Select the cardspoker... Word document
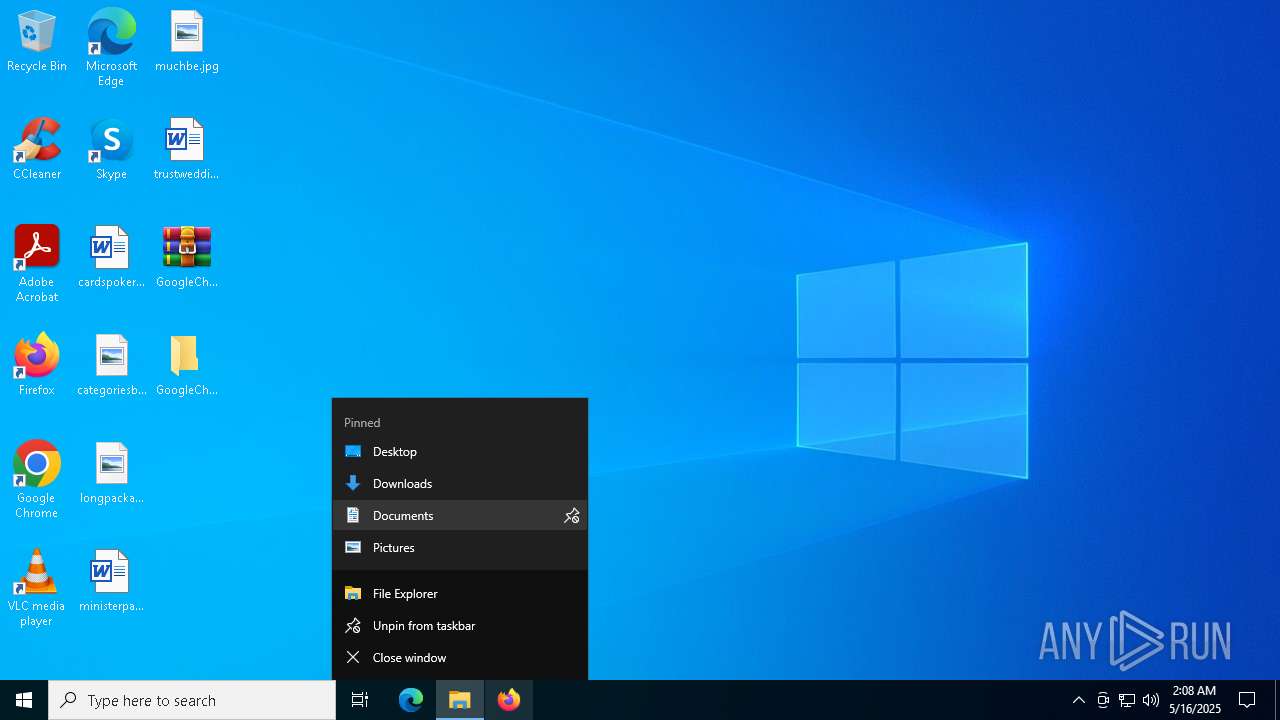Image resolution: width=1280 pixels, height=720 pixels. (x=111, y=258)
